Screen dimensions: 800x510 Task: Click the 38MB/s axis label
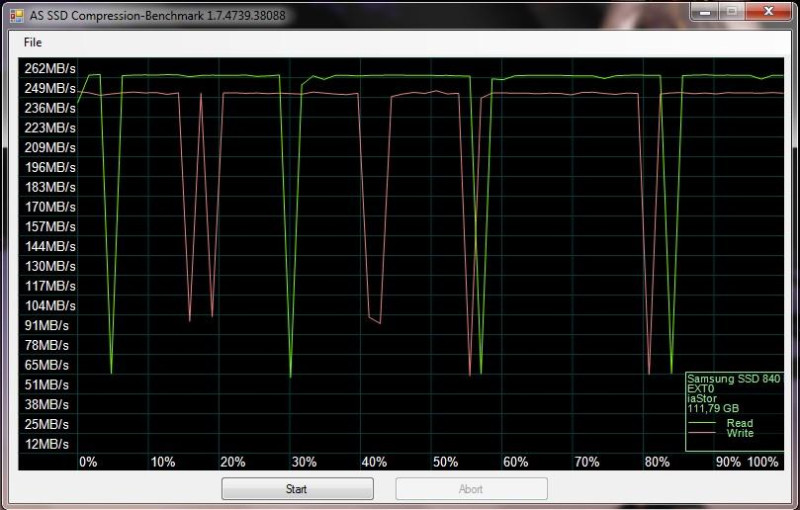tap(46, 404)
